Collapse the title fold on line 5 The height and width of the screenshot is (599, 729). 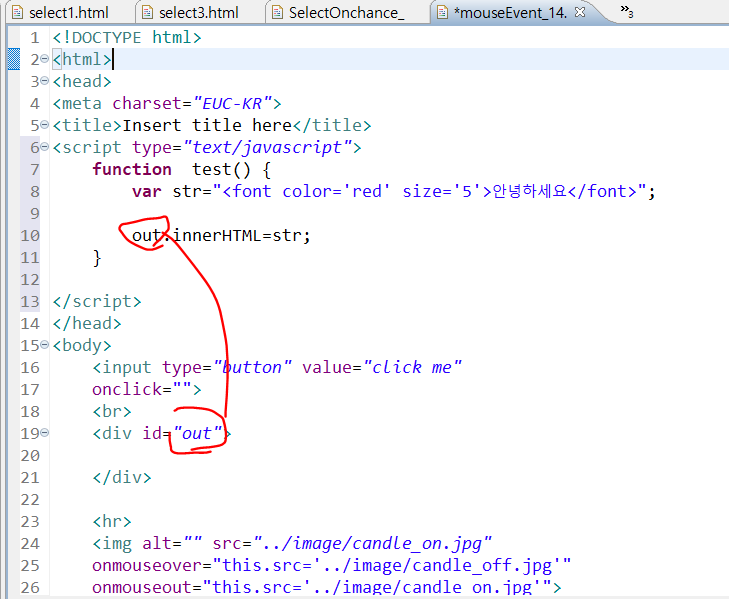[45, 125]
